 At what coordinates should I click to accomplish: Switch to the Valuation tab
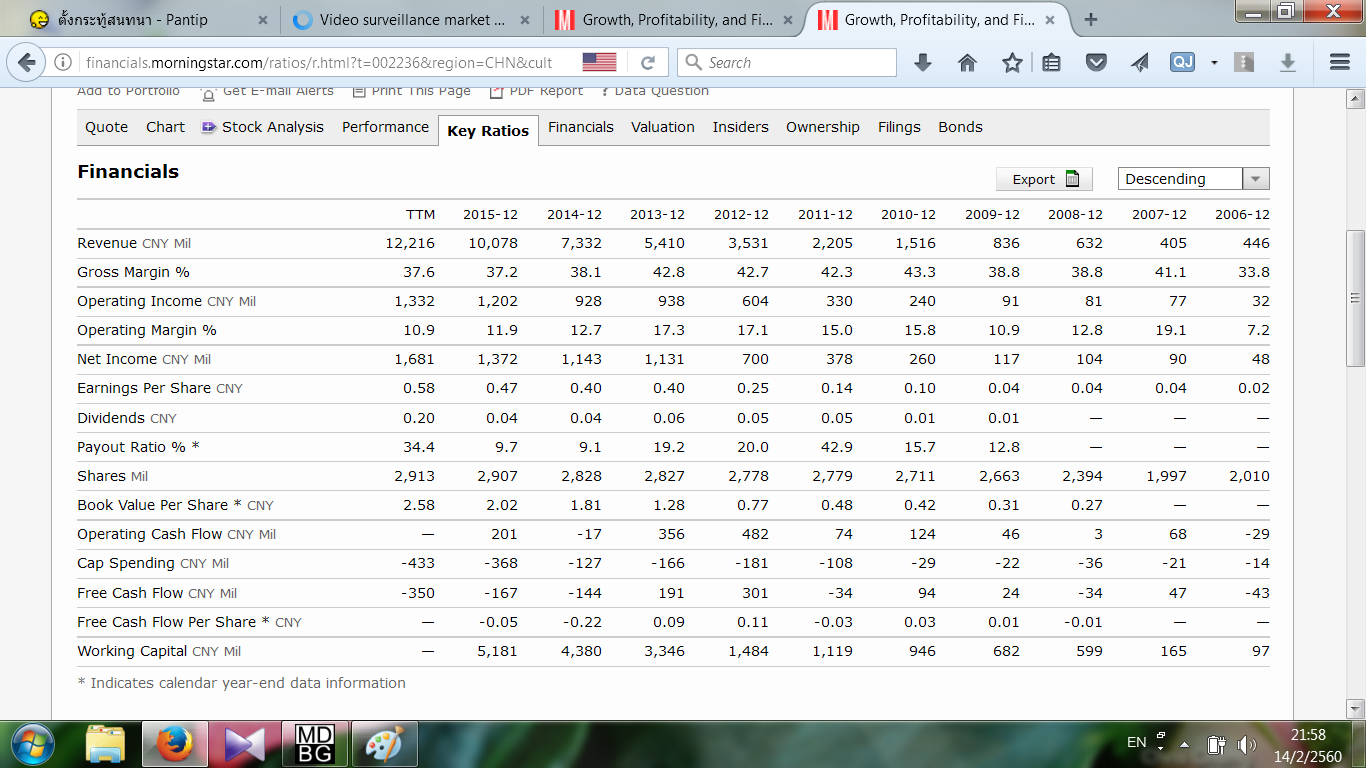[x=662, y=127]
